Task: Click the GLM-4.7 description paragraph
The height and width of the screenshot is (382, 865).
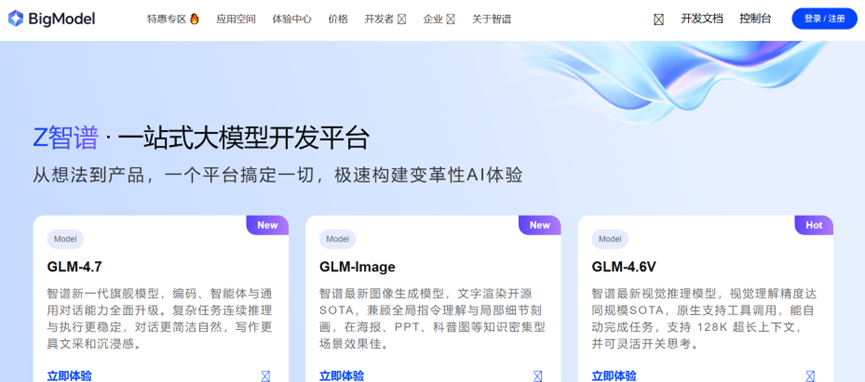Action: pos(160,319)
